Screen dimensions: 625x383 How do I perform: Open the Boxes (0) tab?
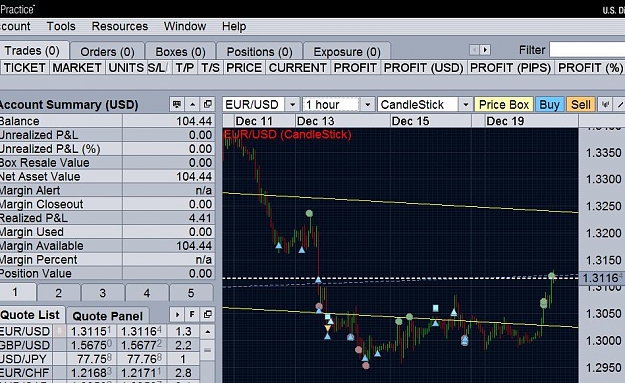[180, 52]
